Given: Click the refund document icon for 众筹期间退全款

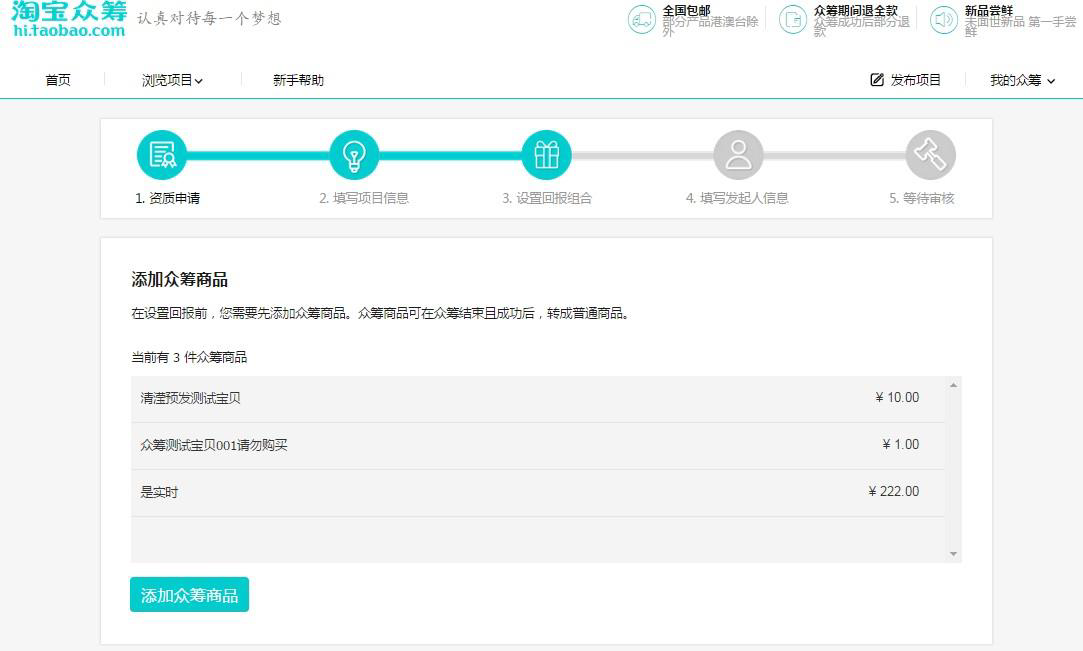Looking at the screenshot, I should coord(793,20).
